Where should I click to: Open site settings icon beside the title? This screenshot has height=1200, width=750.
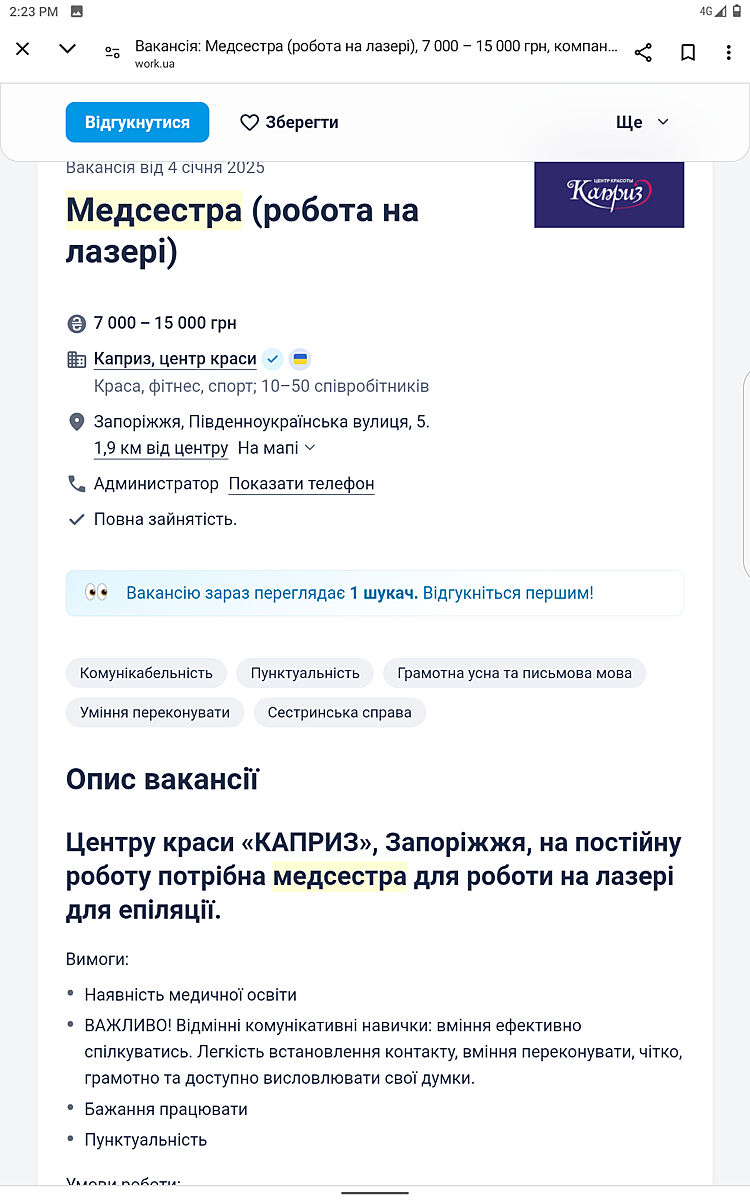[x=112, y=52]
